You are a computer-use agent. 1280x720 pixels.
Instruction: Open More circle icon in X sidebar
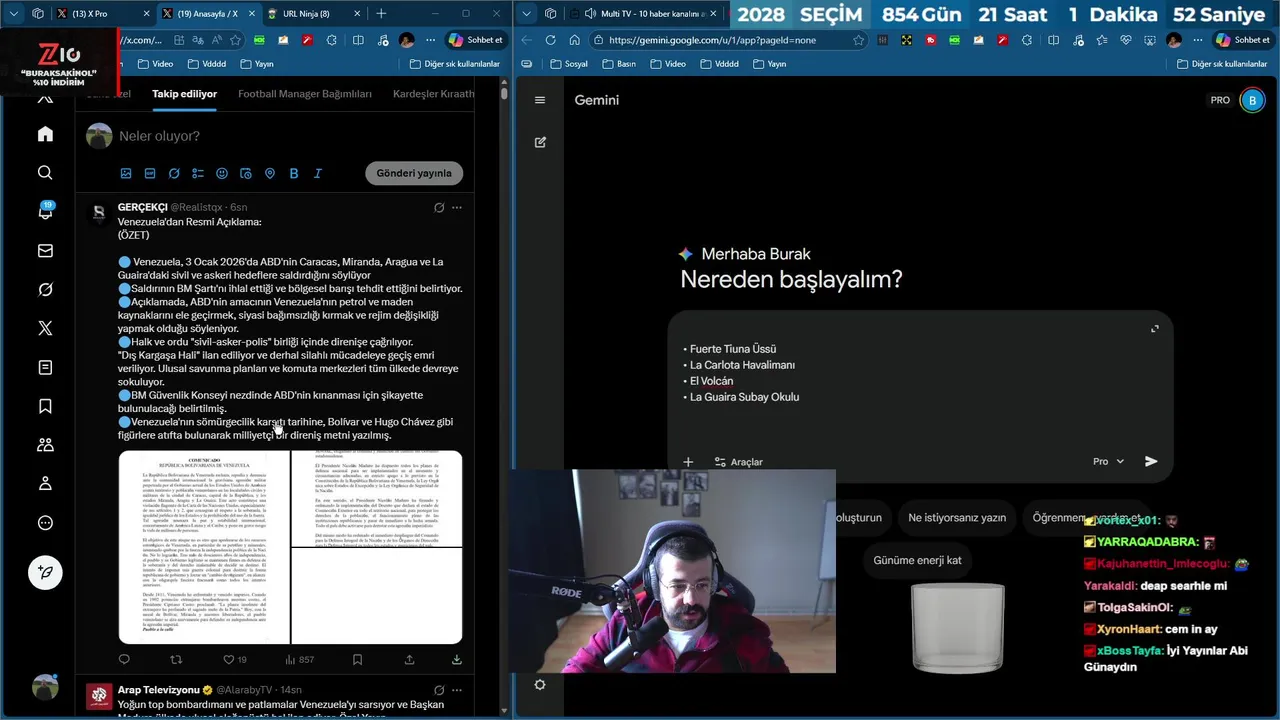tap(45, 523)
